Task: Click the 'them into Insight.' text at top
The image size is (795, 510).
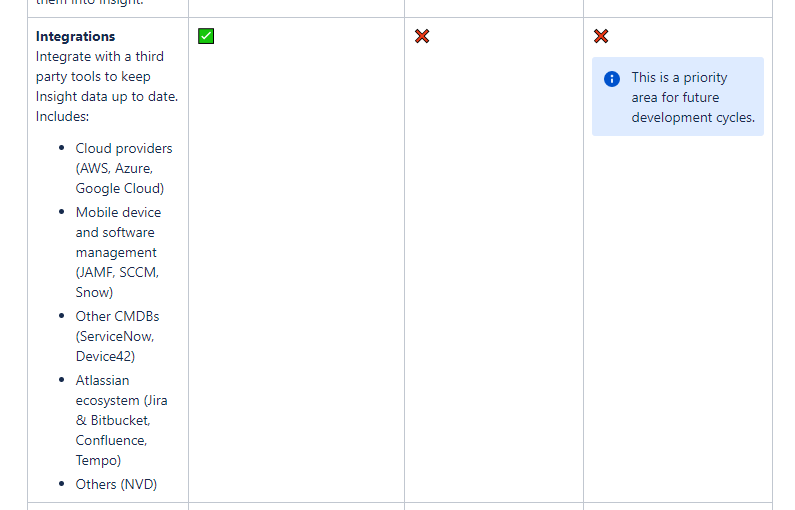Action: click(90, 3)
